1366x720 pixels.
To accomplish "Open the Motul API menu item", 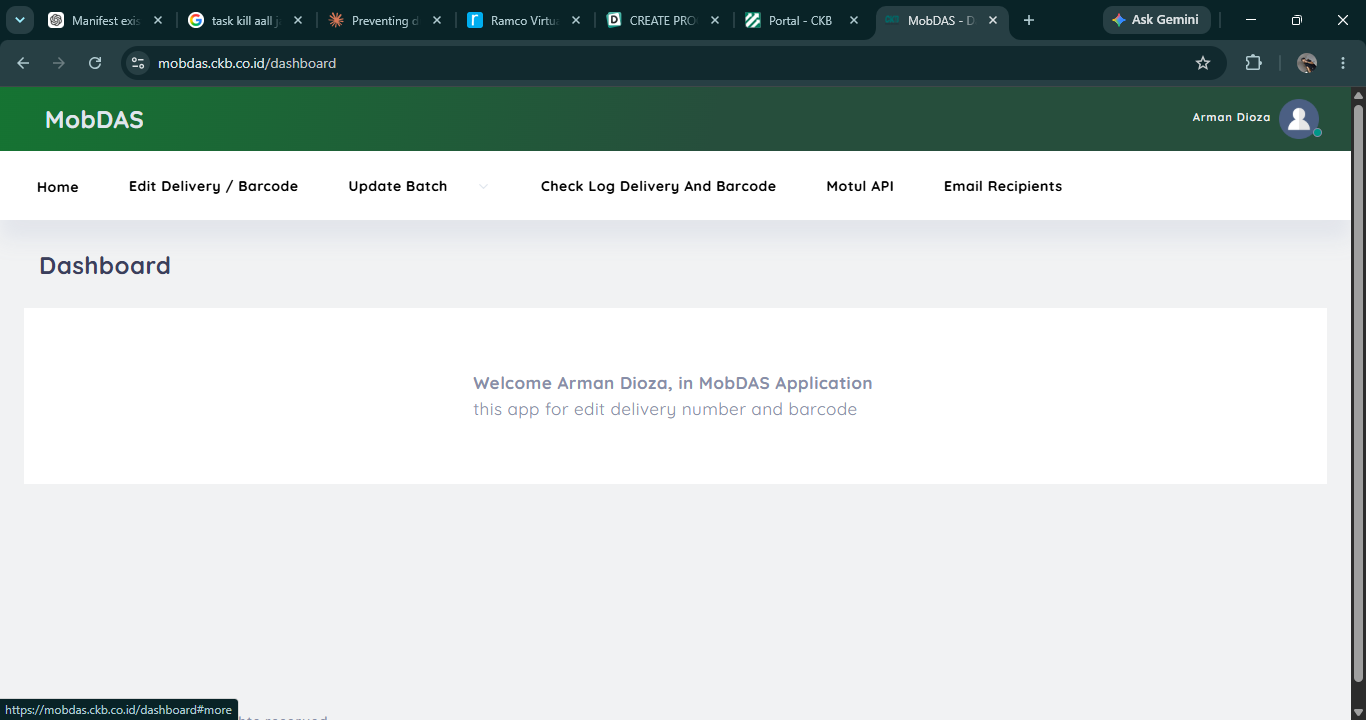I will (x=860, y=186).
